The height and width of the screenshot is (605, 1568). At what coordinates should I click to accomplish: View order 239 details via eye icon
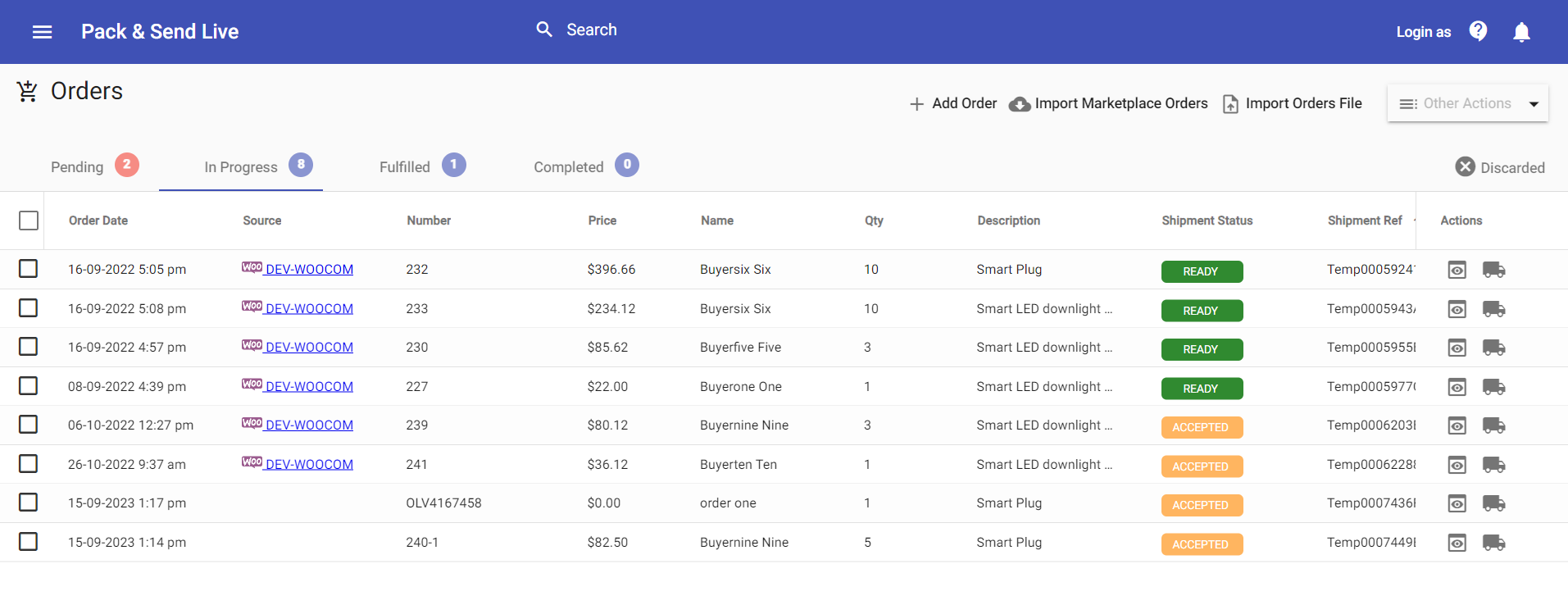[x=1457, y=425]
